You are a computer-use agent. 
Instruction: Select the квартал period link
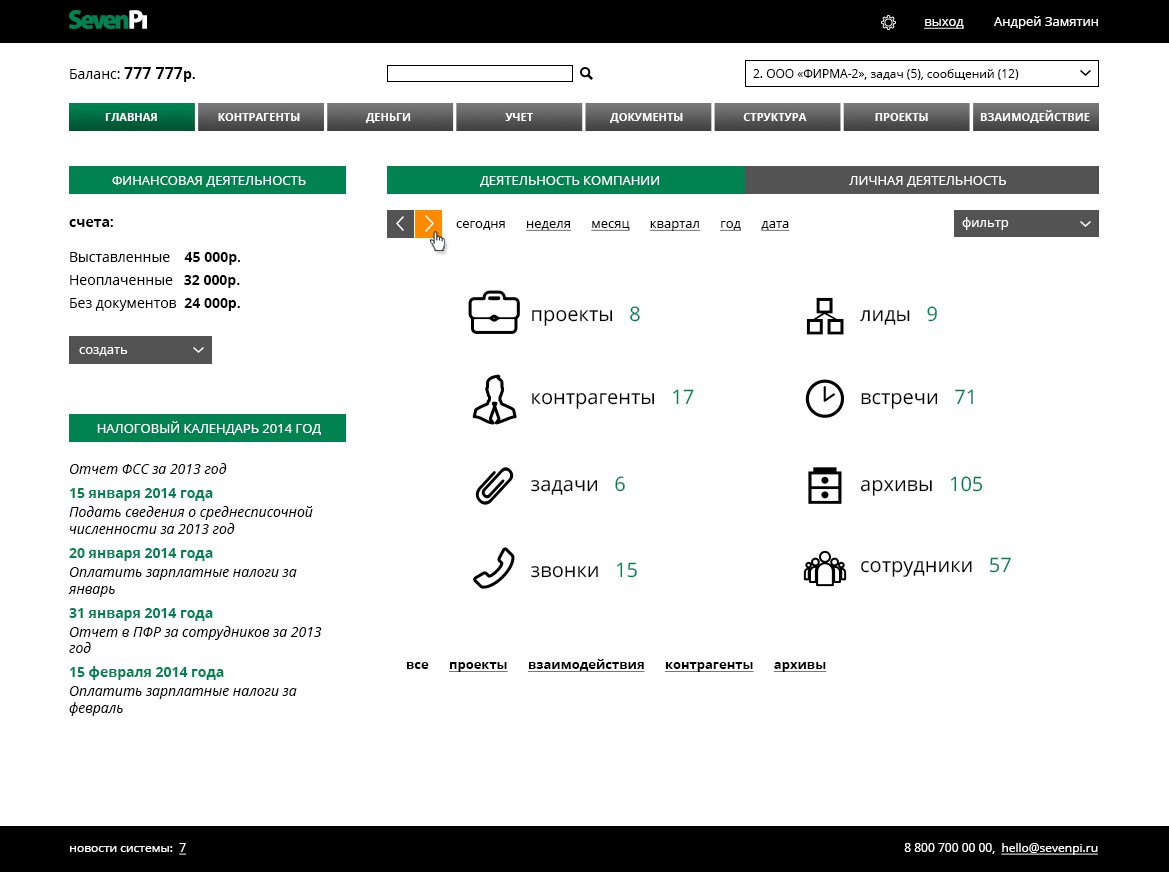(675, 224)
